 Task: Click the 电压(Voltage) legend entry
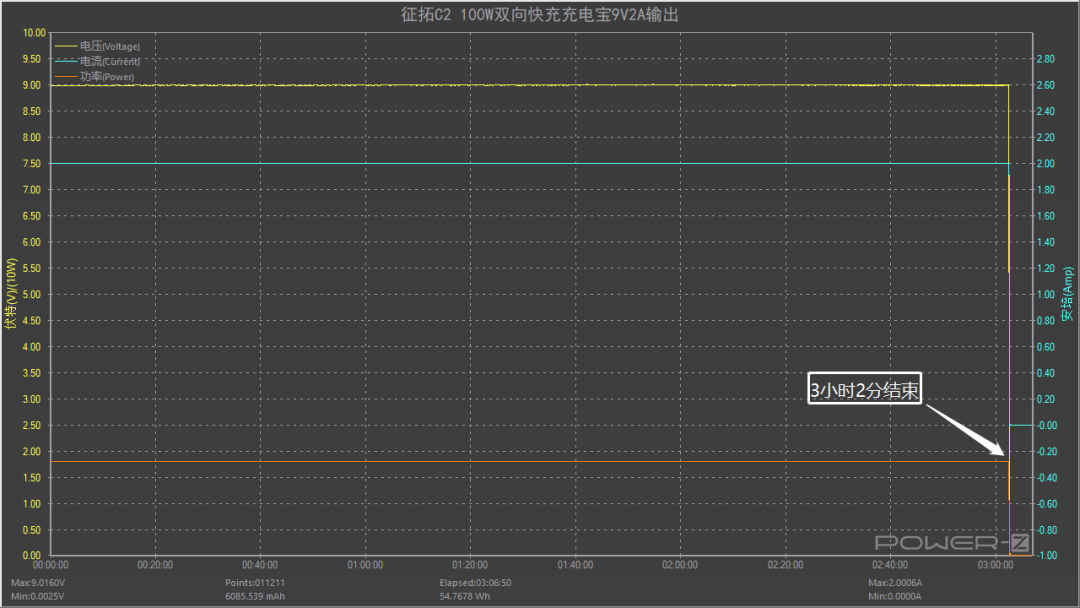pyautogui.click(x=97, y=46)
